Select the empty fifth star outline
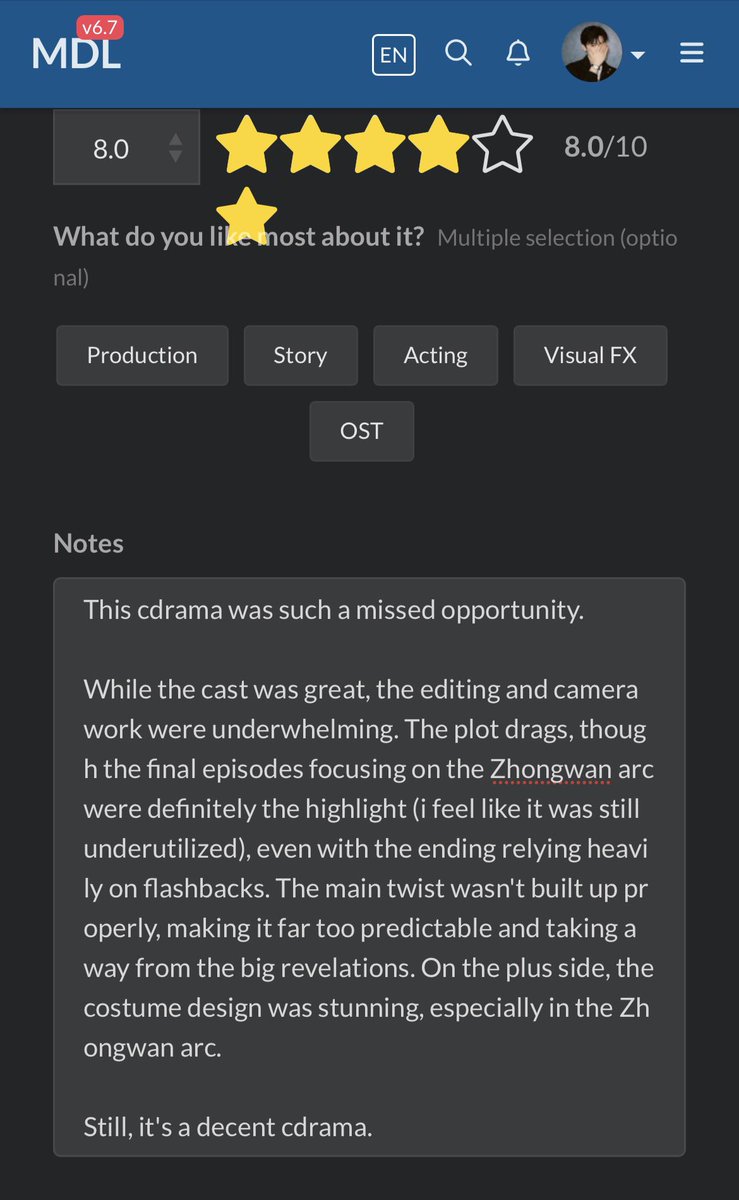Viewport: 739px width, 1200px height. (x=502, y=147)
